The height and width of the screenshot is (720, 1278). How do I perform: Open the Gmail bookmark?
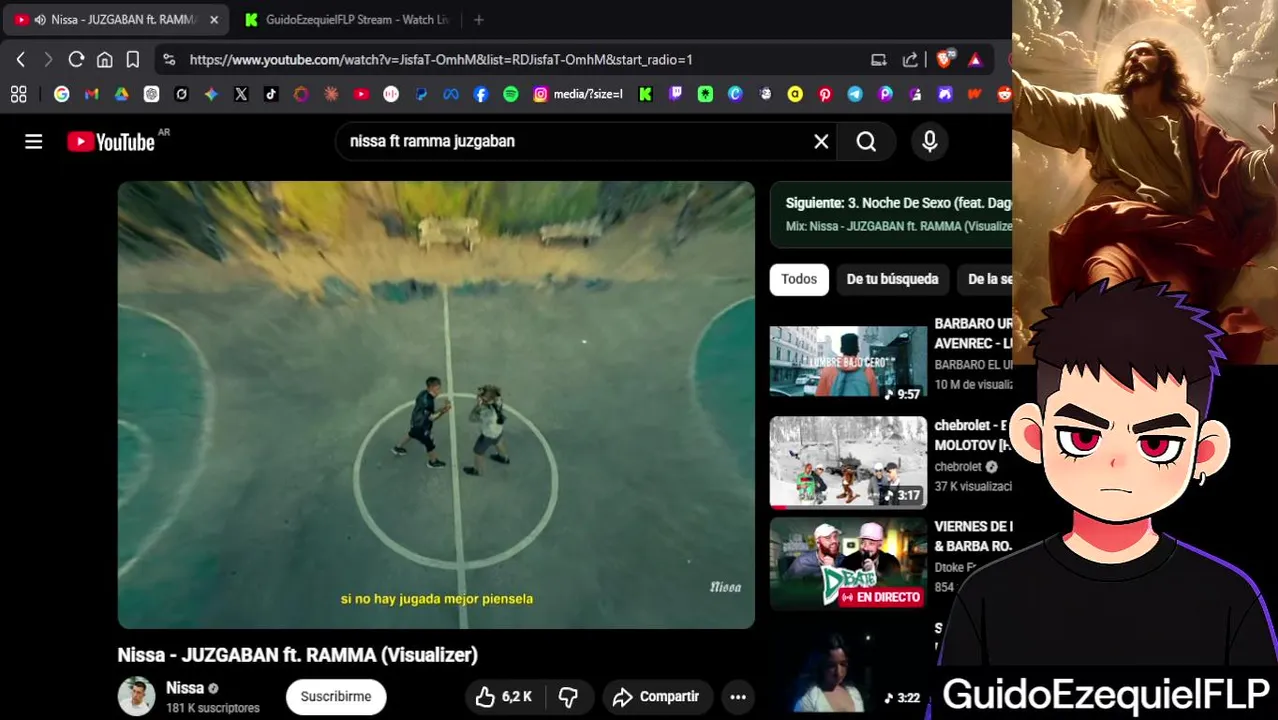click(92, 94)
